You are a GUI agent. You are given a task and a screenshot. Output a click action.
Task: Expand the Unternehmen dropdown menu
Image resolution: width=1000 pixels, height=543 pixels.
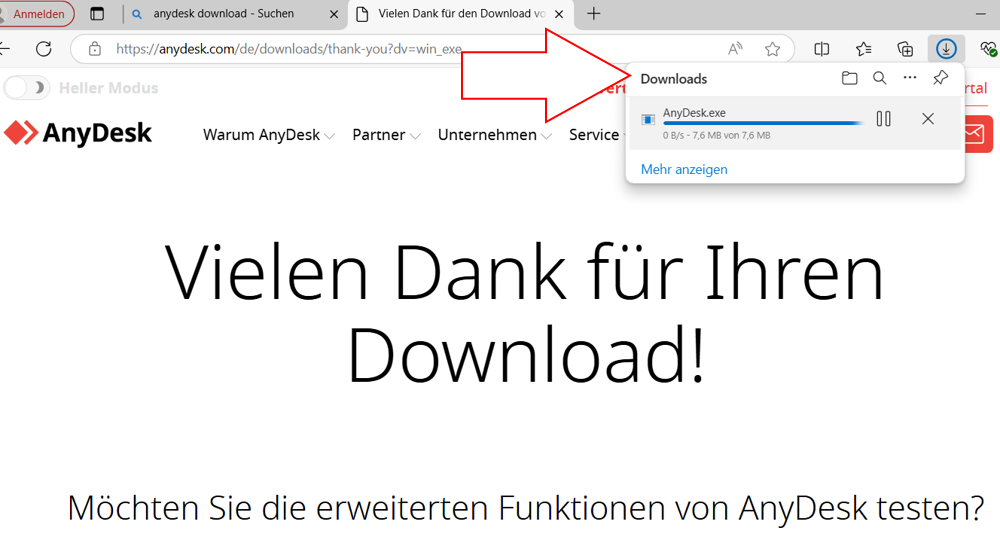click(494, 135)
